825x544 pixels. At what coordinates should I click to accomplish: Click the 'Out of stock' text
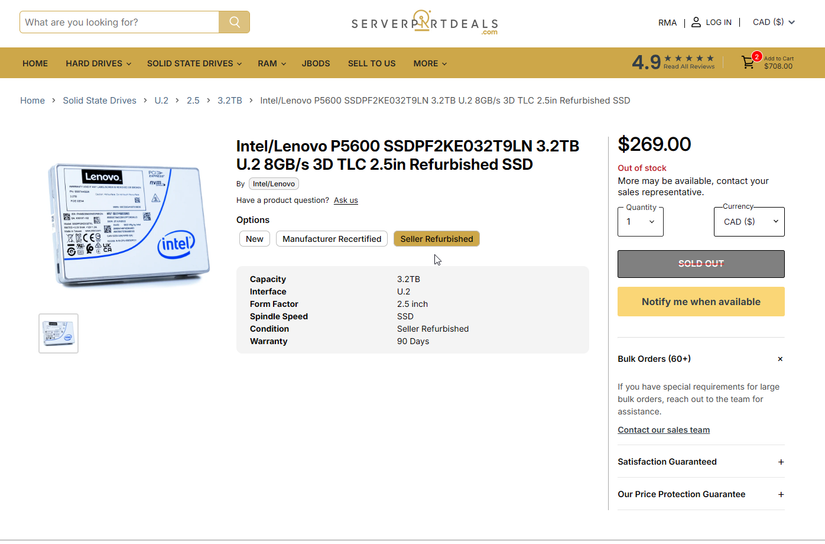click(x=642, y=168)
